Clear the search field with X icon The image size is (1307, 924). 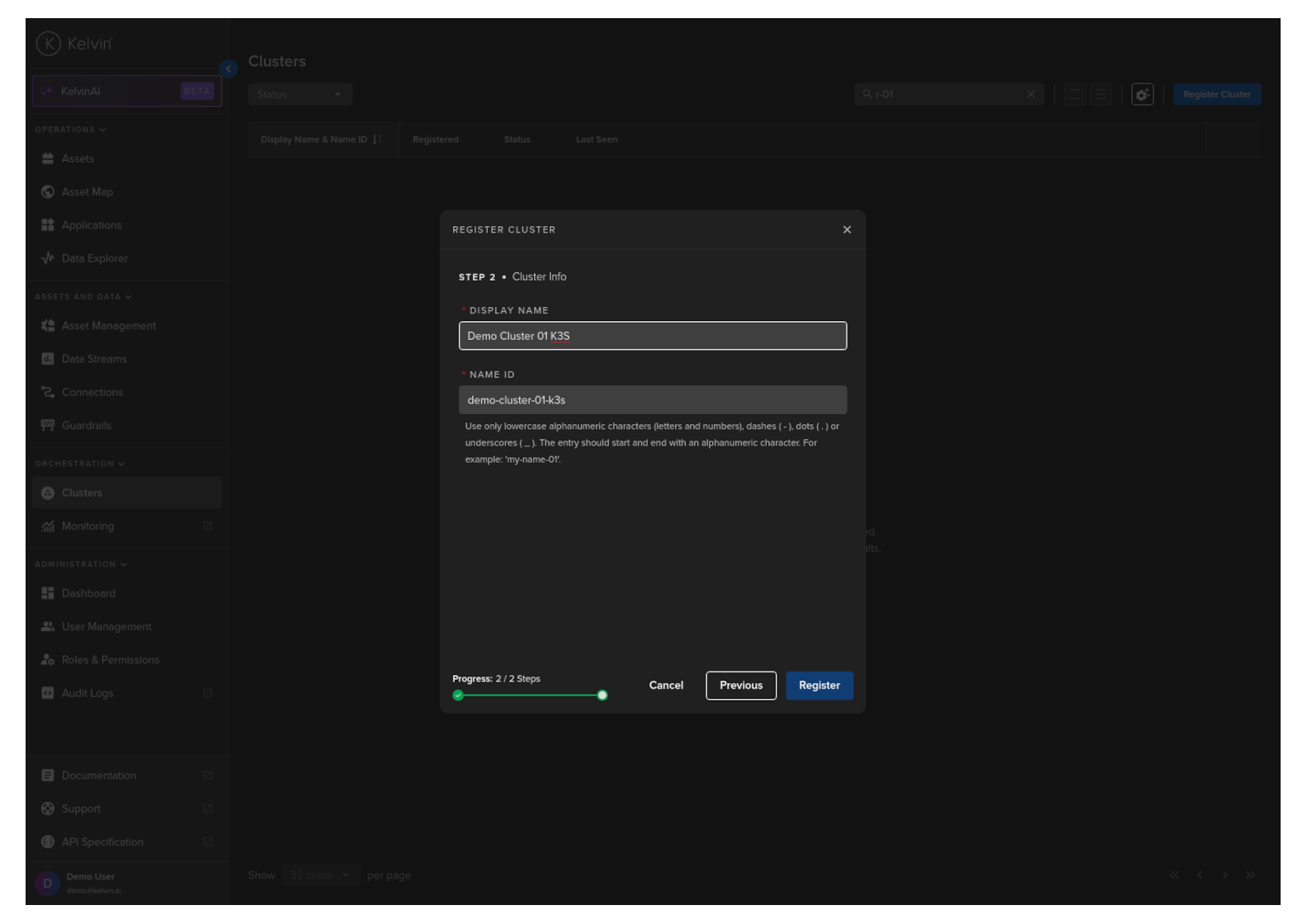1031,95
